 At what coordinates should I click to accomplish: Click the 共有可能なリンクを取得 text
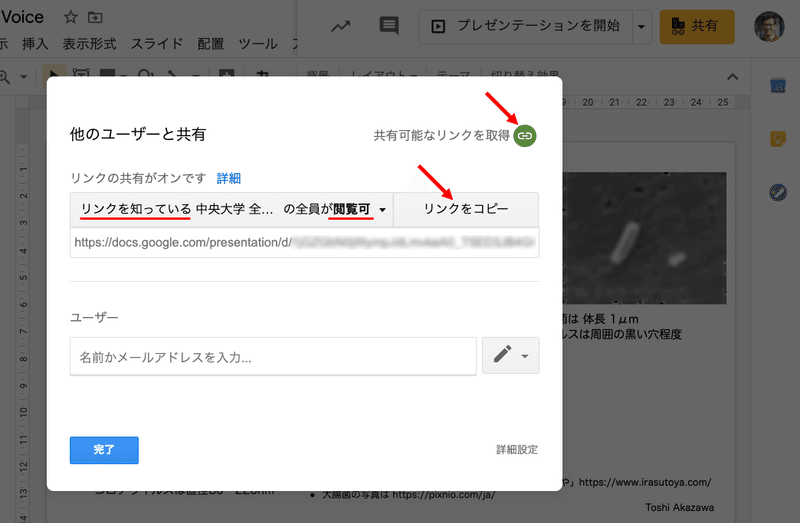coord(441,136)
